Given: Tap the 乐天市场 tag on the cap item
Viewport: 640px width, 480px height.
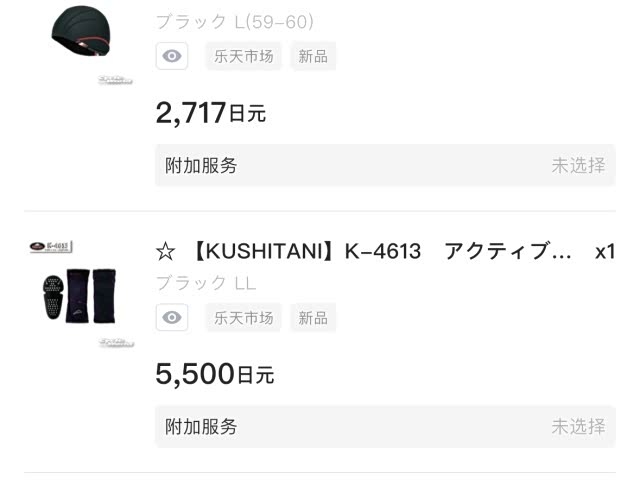Looking at the screenshot, I should [243, 56].
